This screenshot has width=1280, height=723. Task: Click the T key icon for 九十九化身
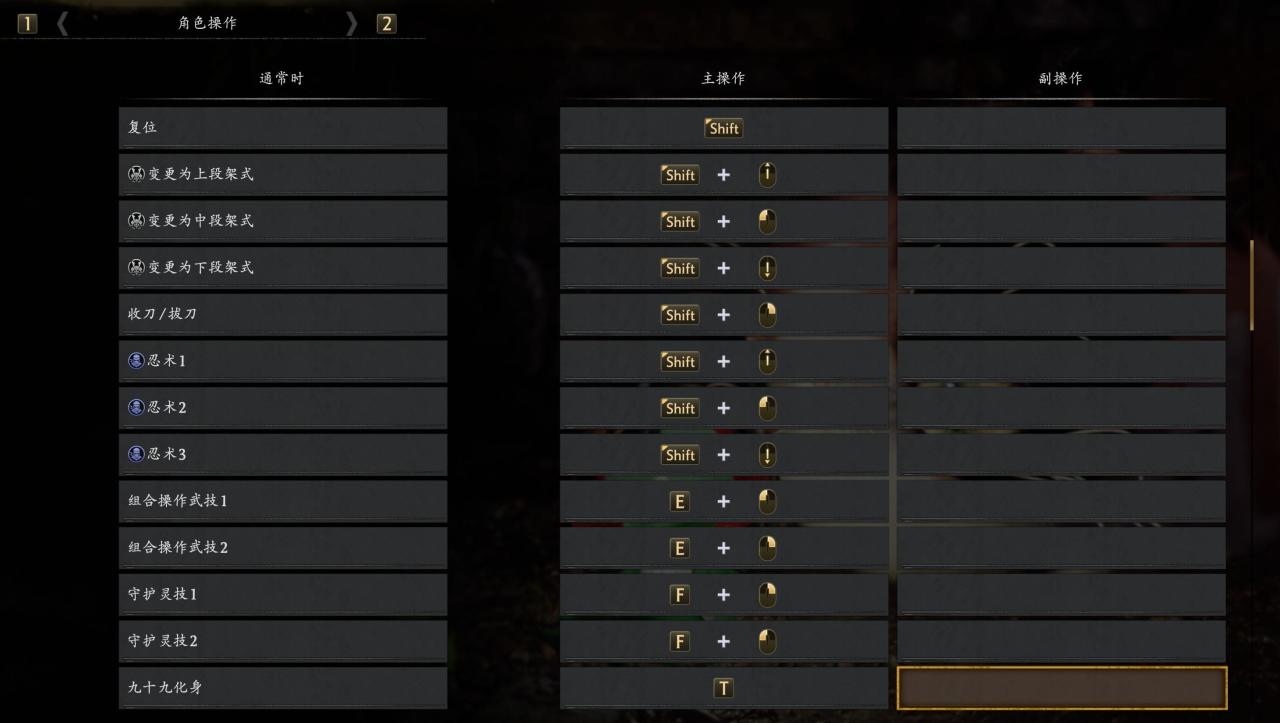click(x=723, y=688)
